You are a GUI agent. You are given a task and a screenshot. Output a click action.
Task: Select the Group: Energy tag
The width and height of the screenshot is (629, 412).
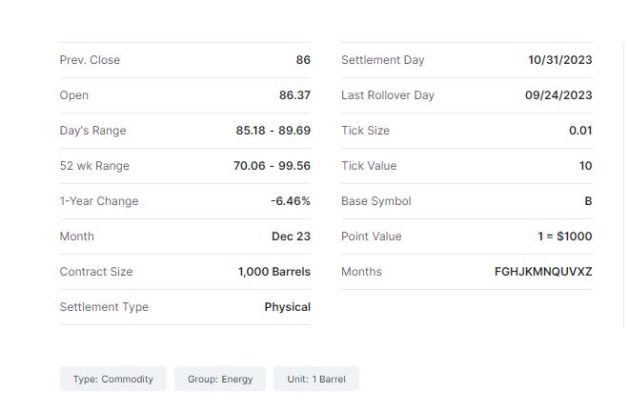(x=220, y=379)
